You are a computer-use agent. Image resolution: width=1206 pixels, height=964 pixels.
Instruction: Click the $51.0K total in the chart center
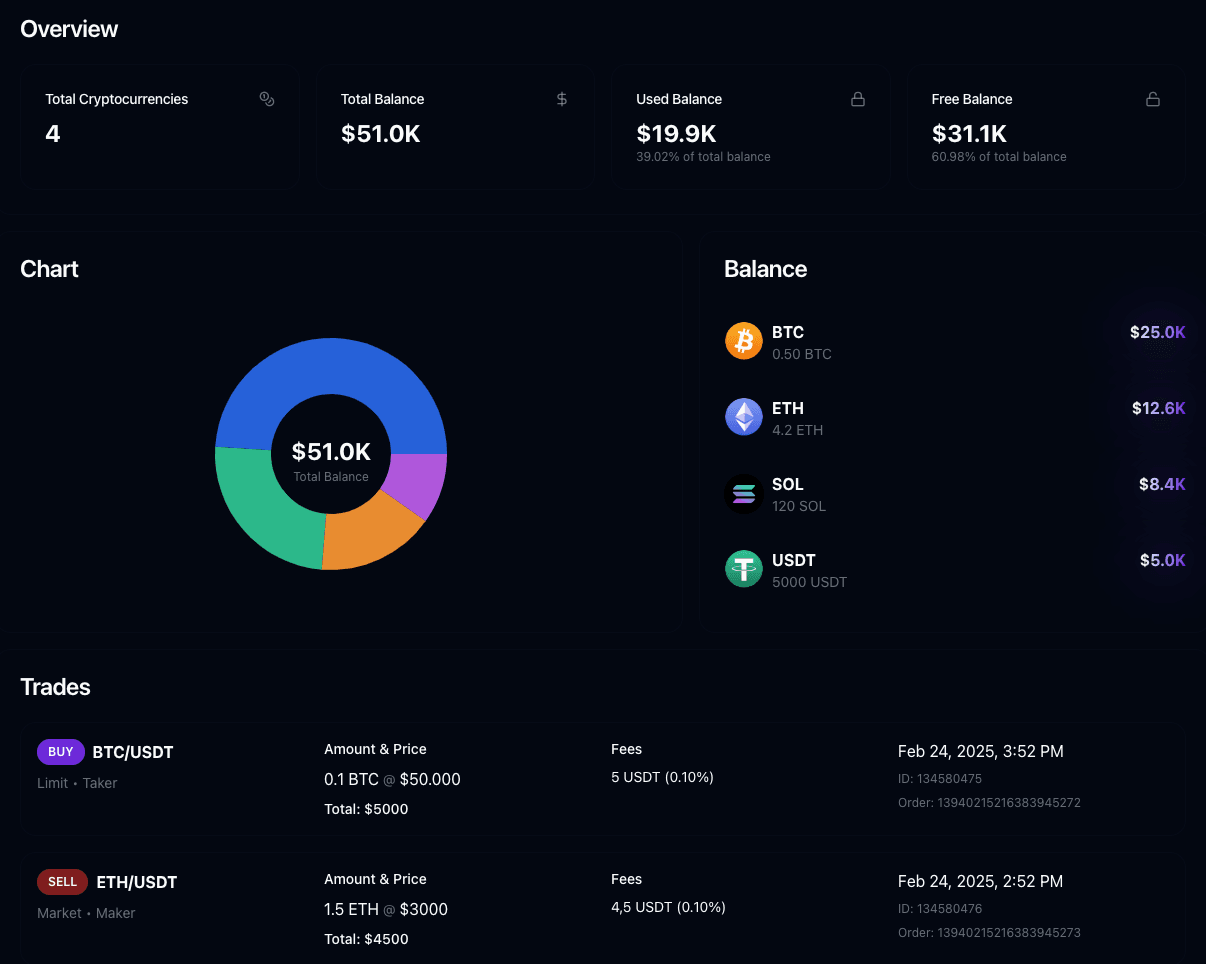click(x=331, y=451)
